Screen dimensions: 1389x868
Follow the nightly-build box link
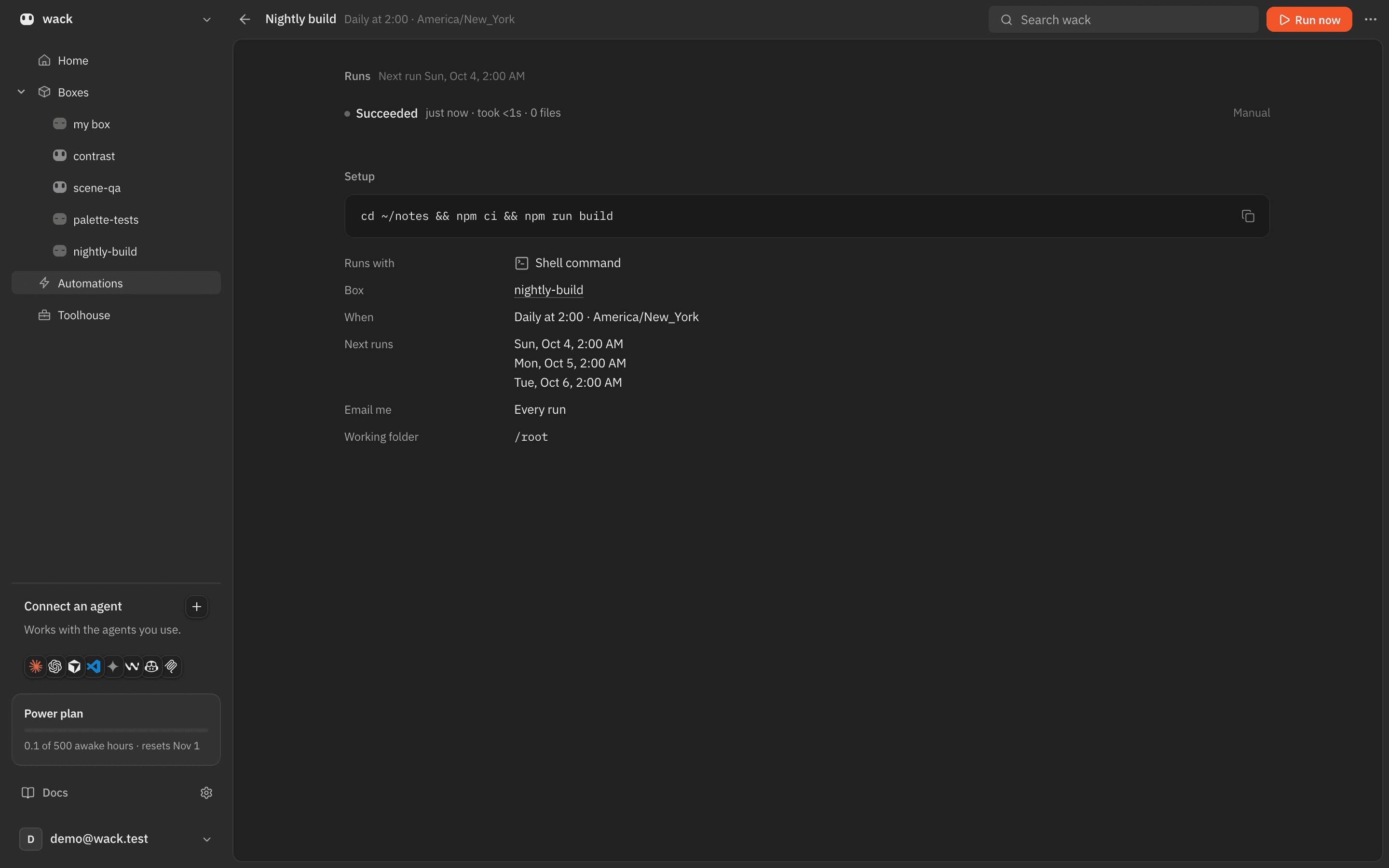[x=549, y=290]
